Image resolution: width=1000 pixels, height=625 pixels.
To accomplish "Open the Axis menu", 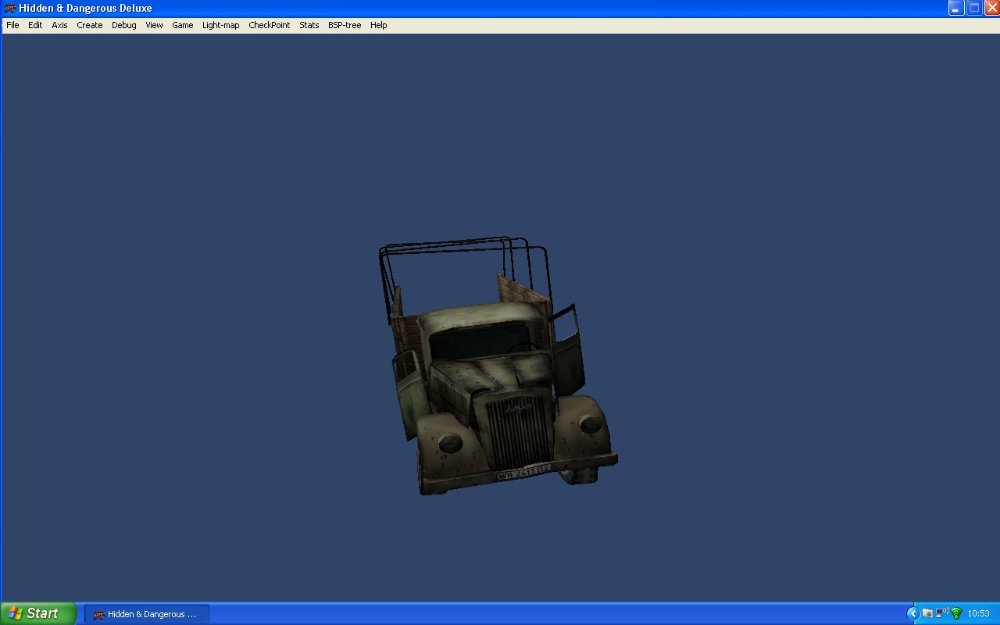I will click(59, 25).
